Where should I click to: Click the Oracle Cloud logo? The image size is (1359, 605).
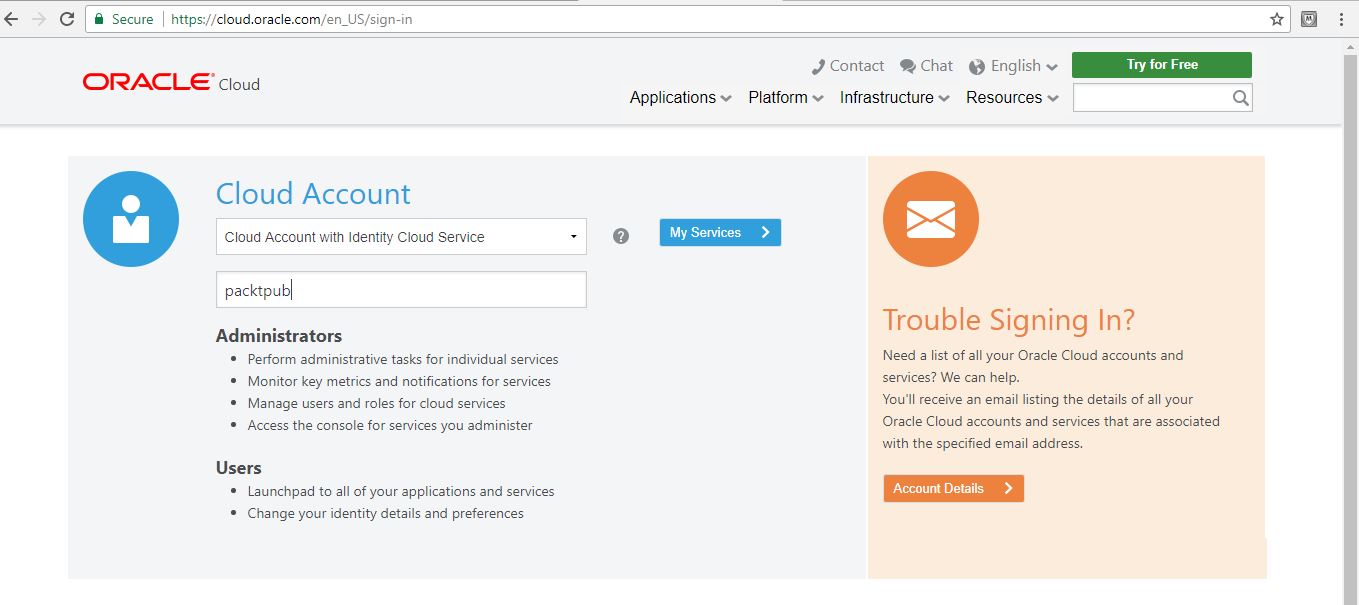(x=171, y=83)
